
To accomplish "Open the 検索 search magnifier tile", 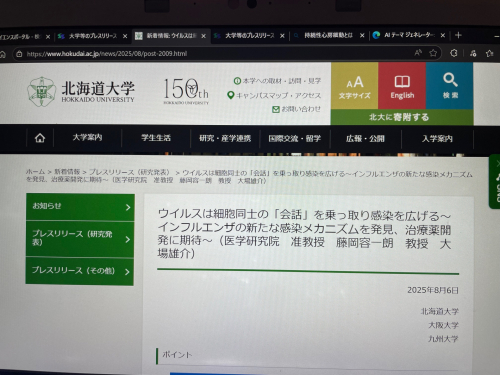I will (x=450, y=86).
